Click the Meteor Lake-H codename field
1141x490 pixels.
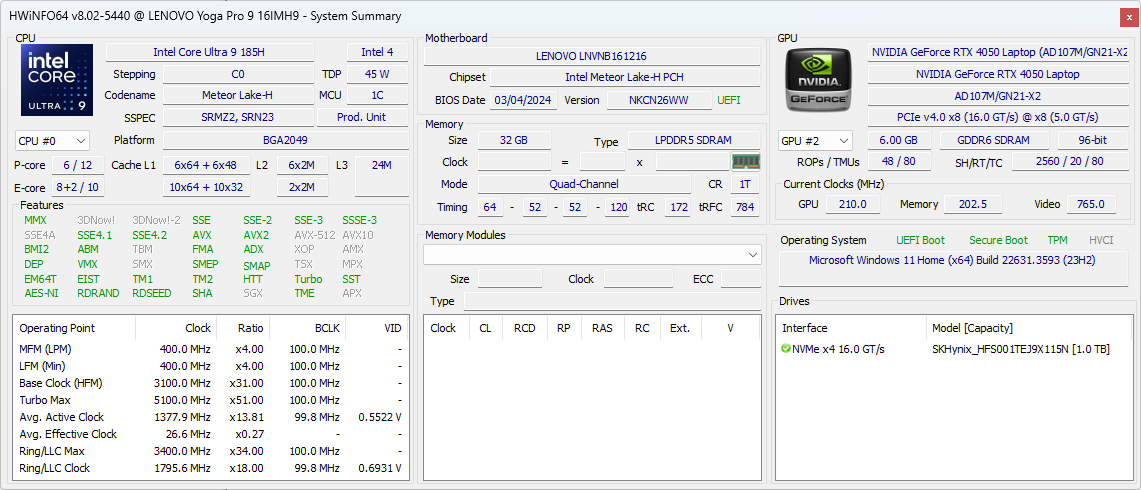237,95
